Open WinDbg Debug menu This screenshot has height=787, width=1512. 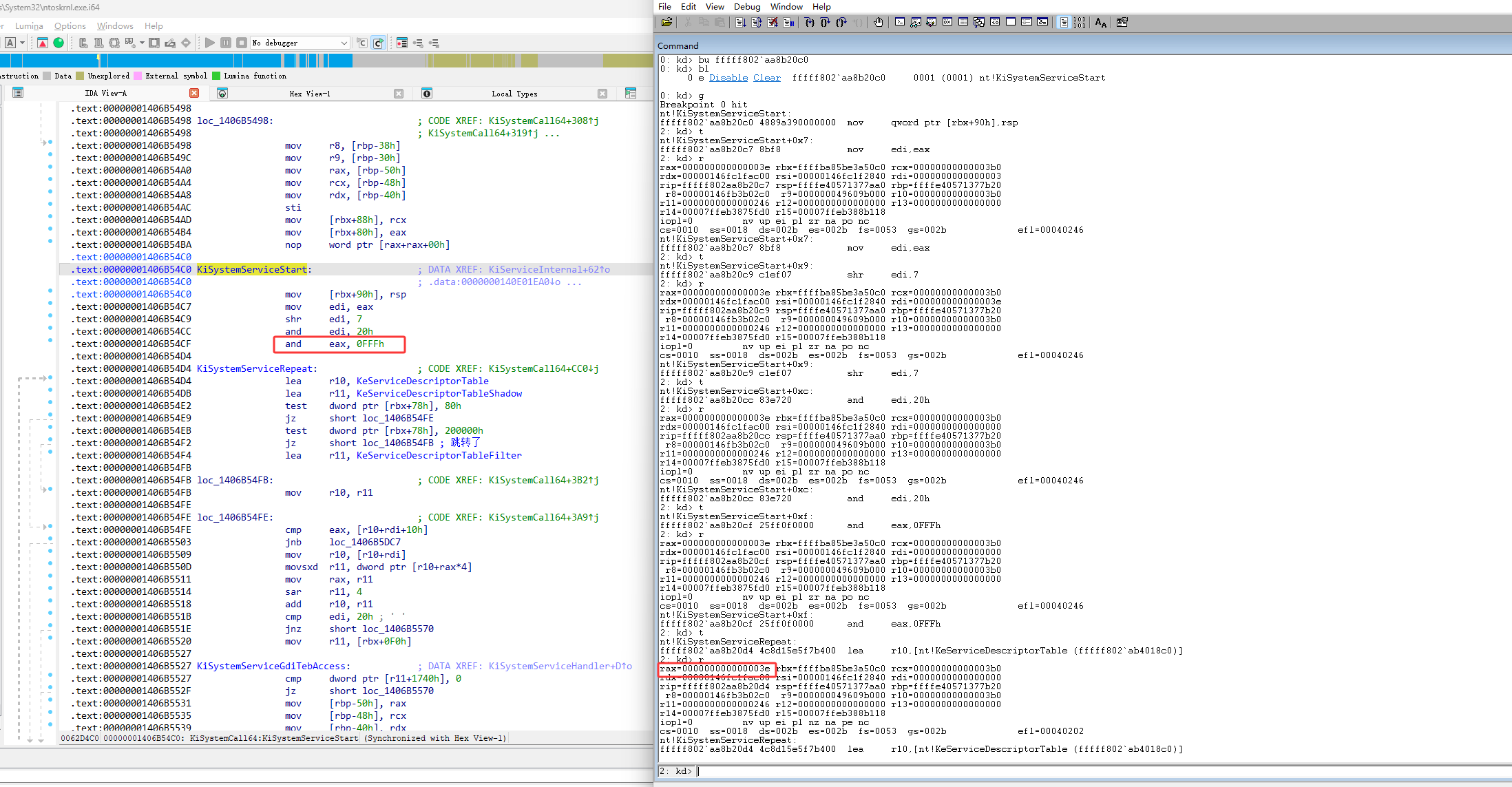point(746,6)
